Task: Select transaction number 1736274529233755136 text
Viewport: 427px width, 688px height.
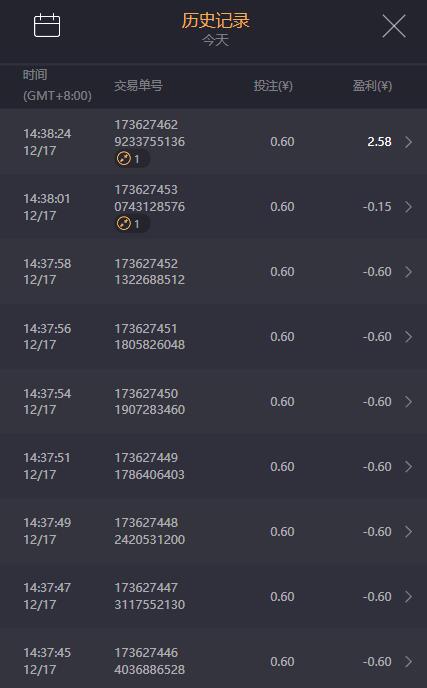Action: pyautogui.click(x=150, y=133)
